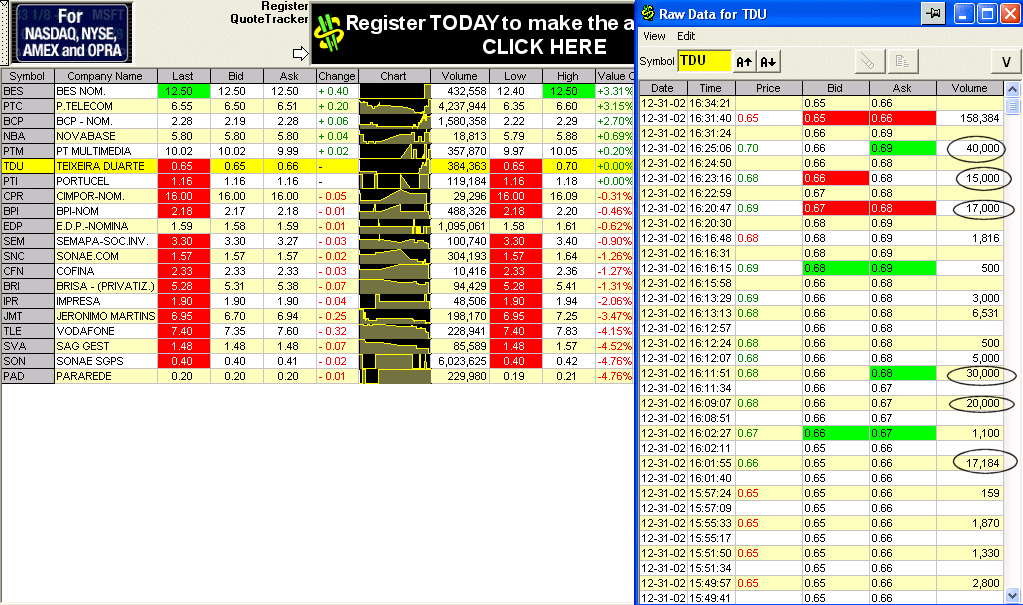Click the arrow icon beside Register QuoteTracker
1023x605 pixels.
coord(300,54)
